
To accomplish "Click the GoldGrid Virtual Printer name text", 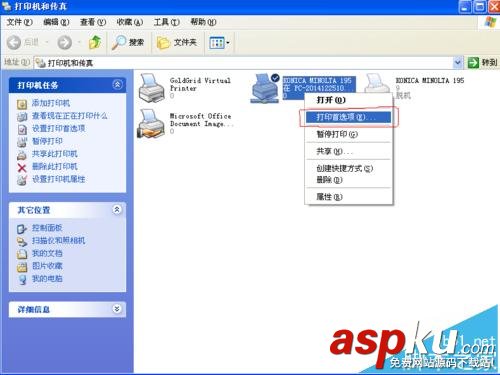I will [x=200, y=84].
